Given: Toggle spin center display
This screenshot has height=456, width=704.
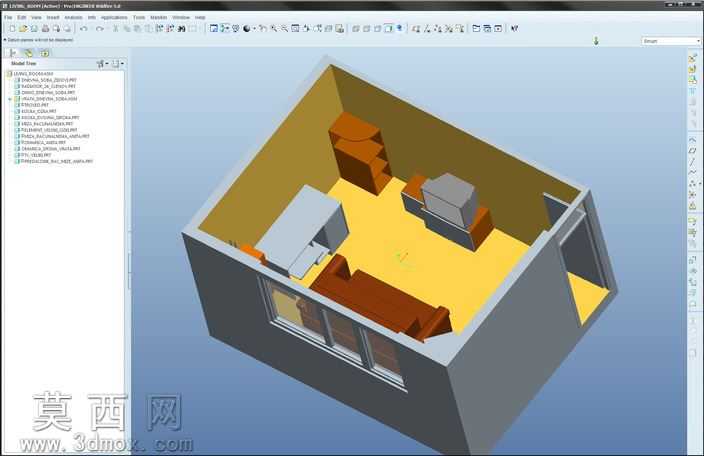Looking at the screenshot, I should pyautogui.click(x=224, y=28).
